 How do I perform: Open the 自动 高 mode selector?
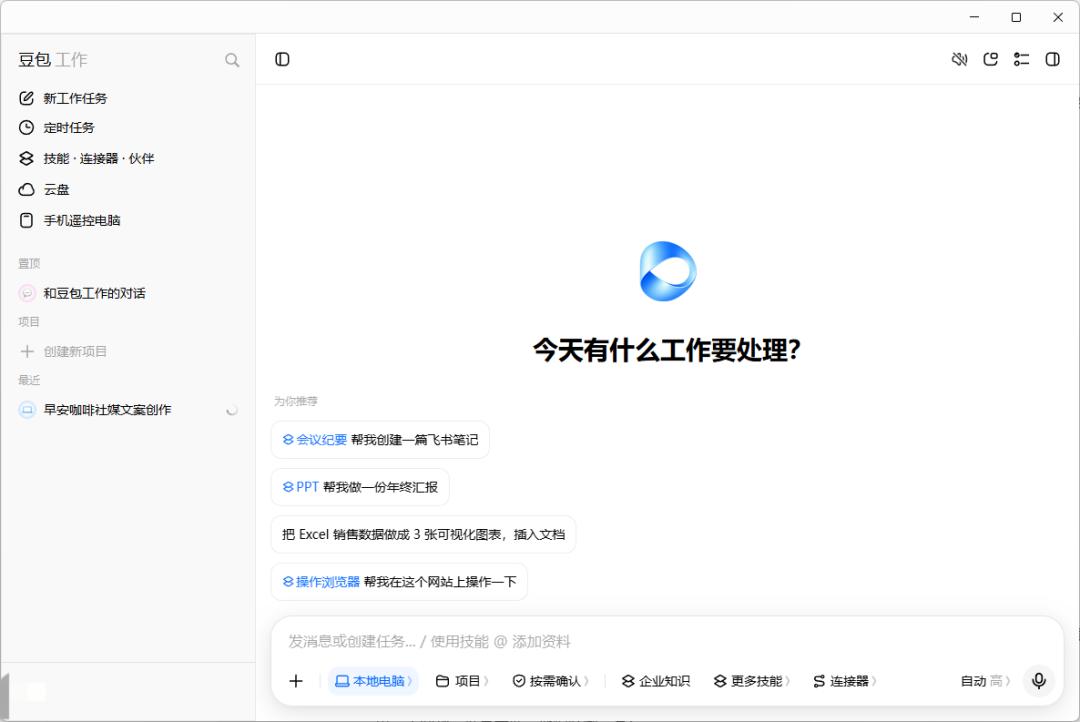coord(985,681)
